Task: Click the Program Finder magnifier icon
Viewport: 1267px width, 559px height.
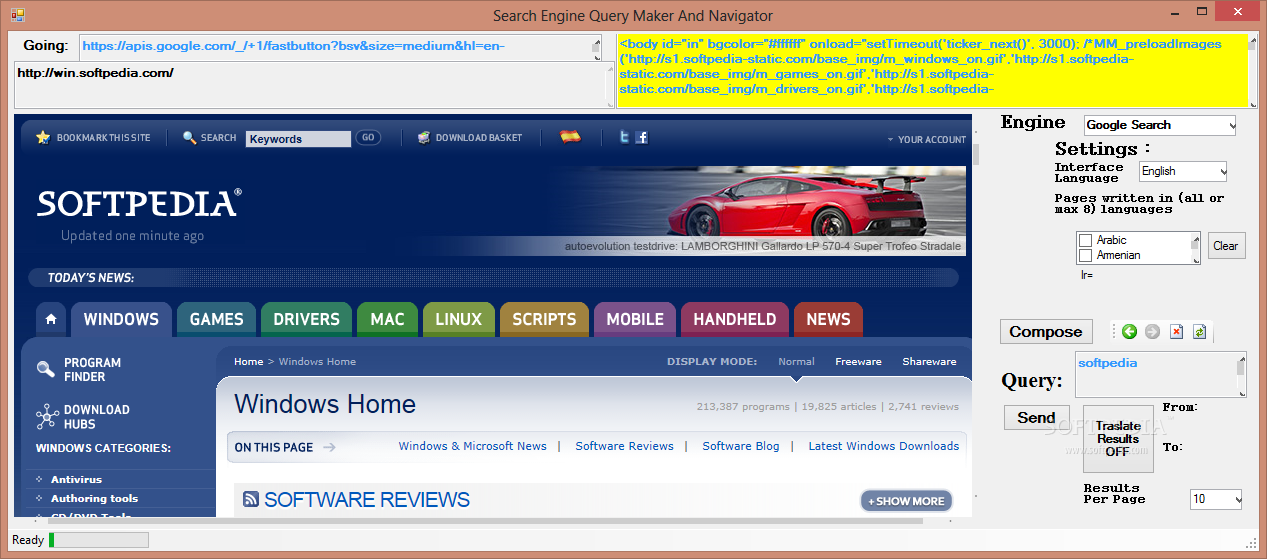Action: pyautogui.click(x=45, y=369)
